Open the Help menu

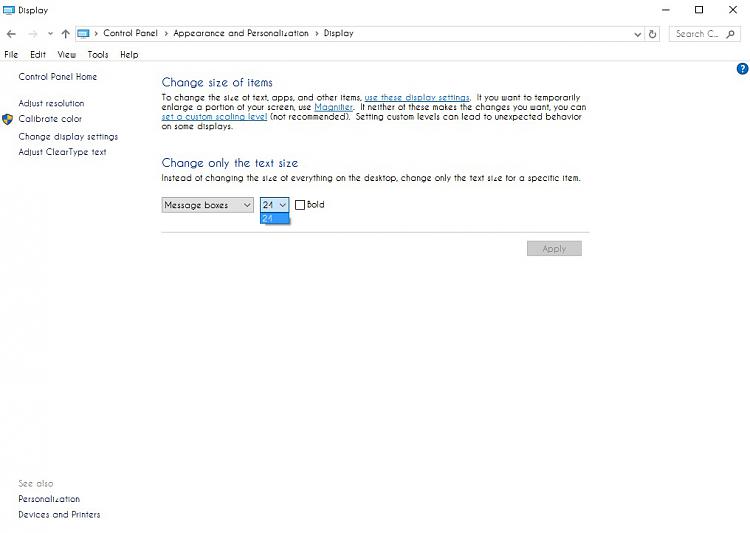[x=129, y=55]
